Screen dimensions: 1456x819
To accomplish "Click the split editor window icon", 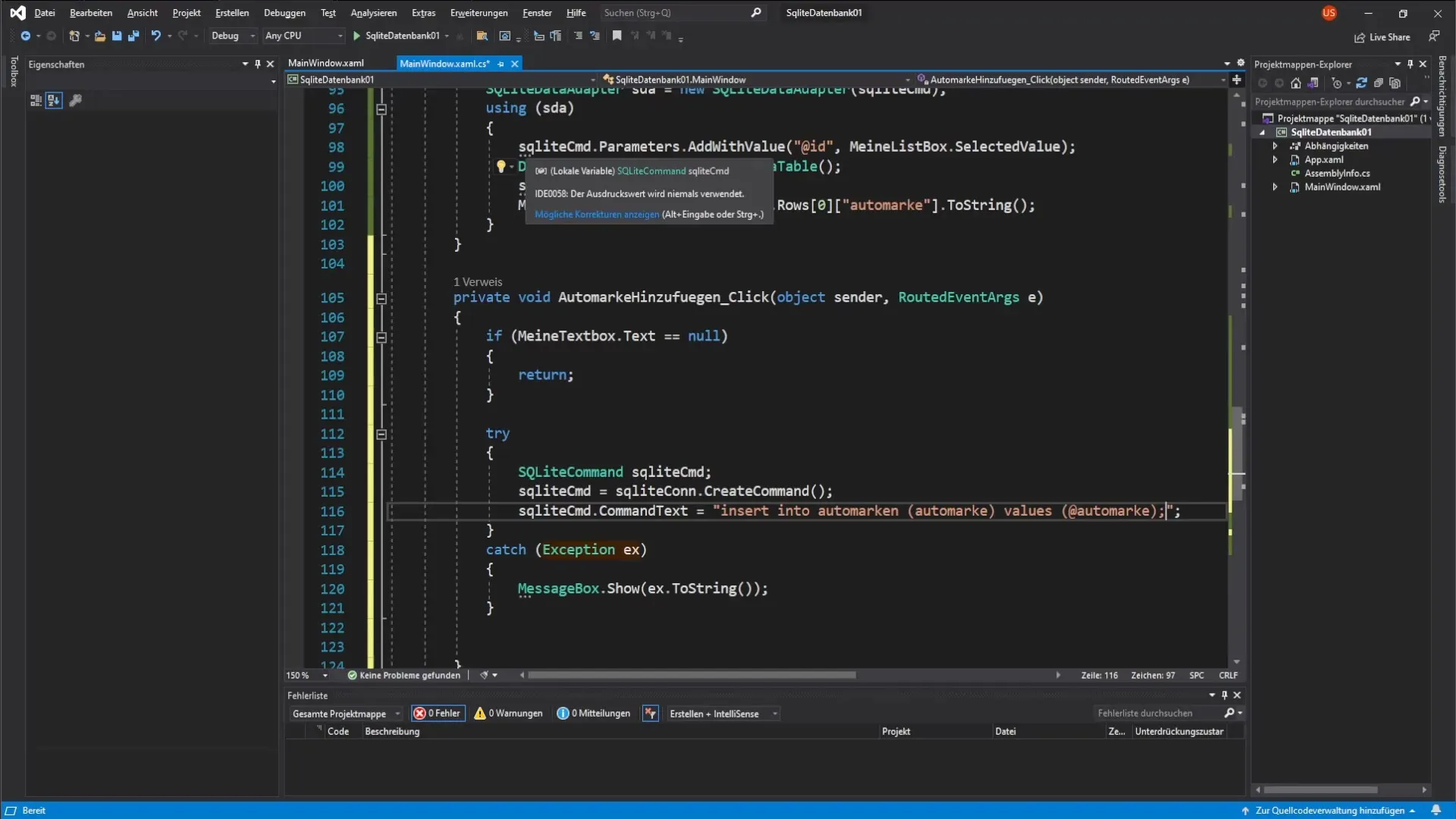I will [x=1237, y=80].
